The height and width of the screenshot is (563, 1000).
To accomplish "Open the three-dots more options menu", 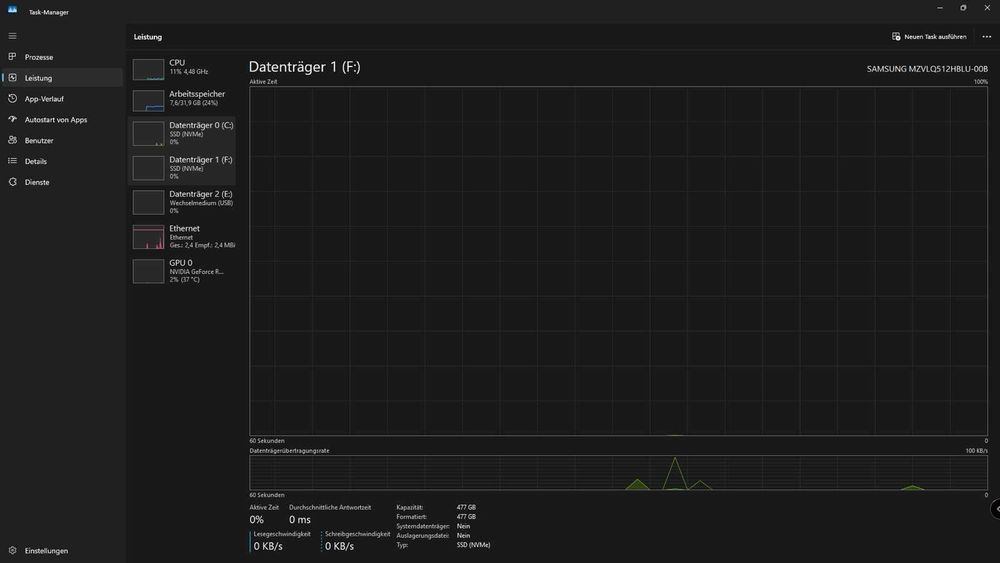I will pyautogui.click(x=987, y=36).
